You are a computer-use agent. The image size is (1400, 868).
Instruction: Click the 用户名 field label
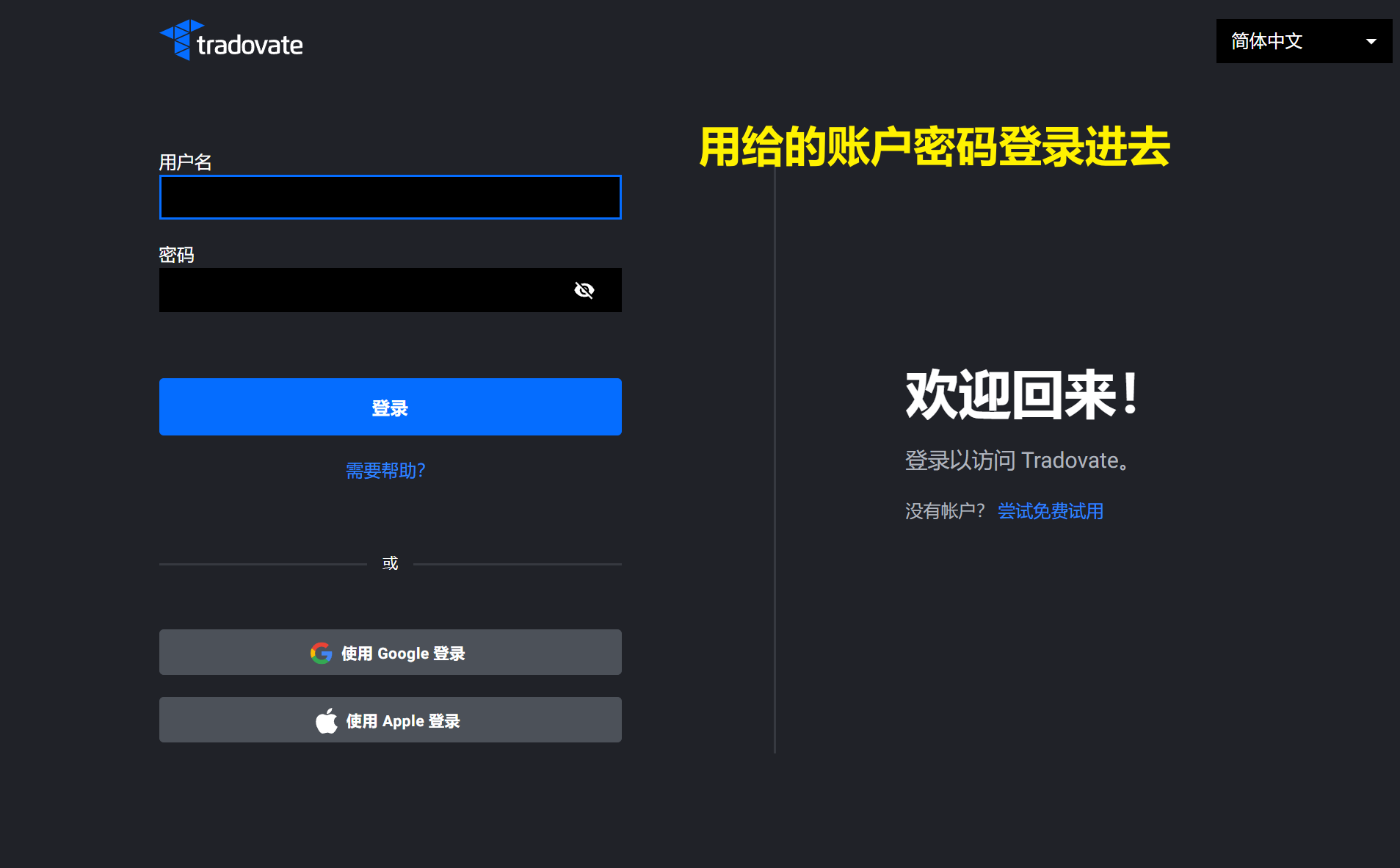[185, 162]
